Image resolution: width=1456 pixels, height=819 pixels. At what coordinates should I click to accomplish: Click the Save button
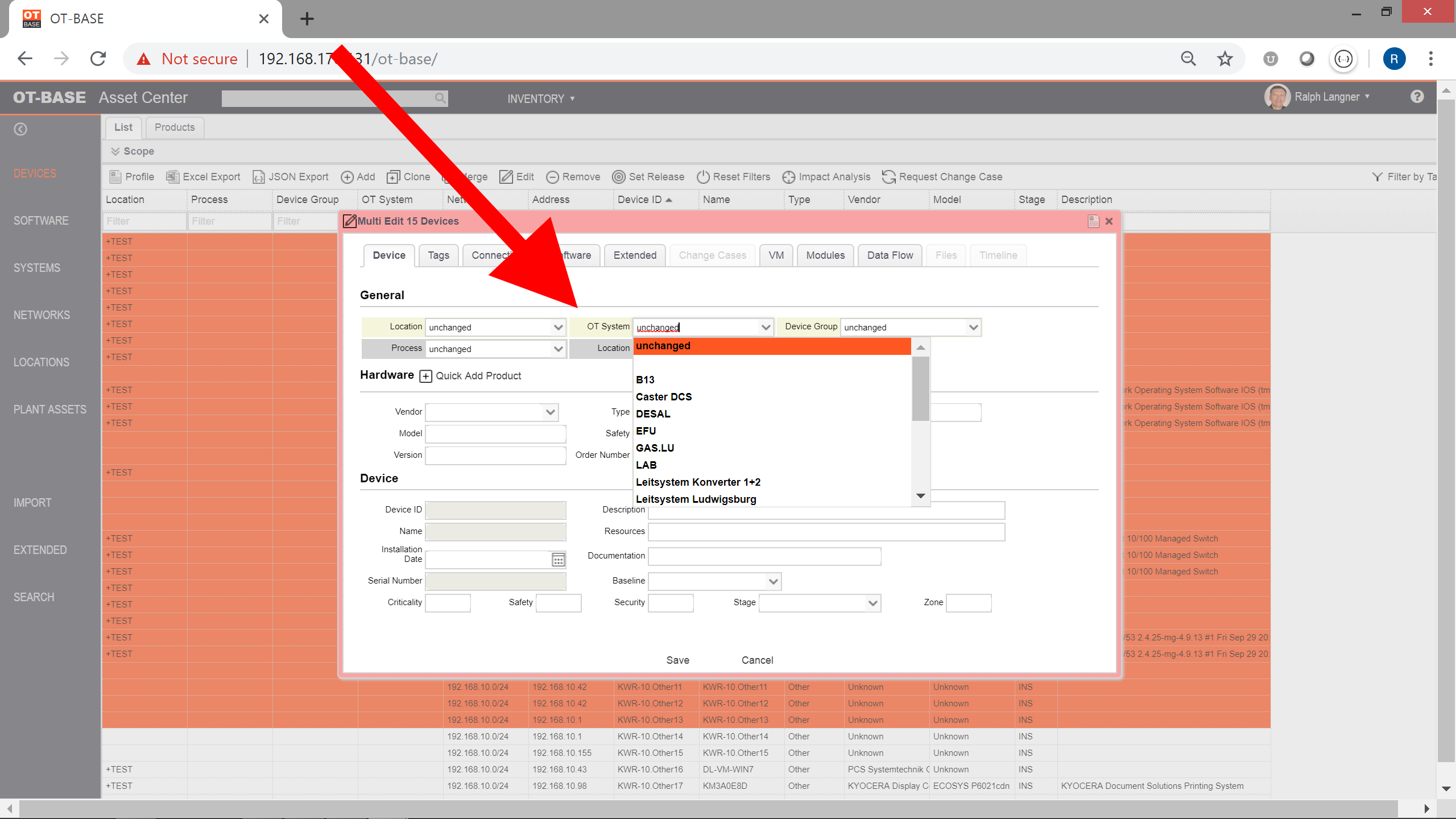(678, 660)
